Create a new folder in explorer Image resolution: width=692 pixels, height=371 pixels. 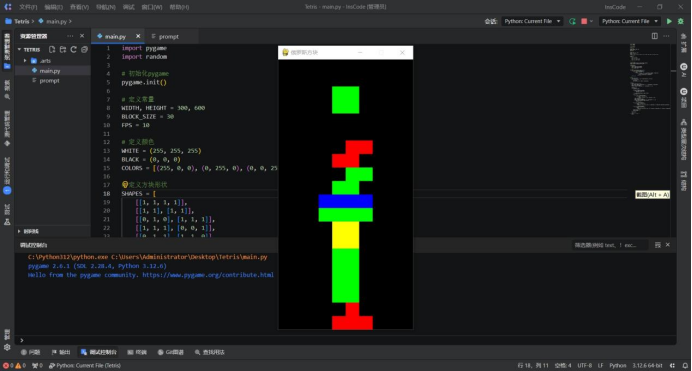pos(63,49)
